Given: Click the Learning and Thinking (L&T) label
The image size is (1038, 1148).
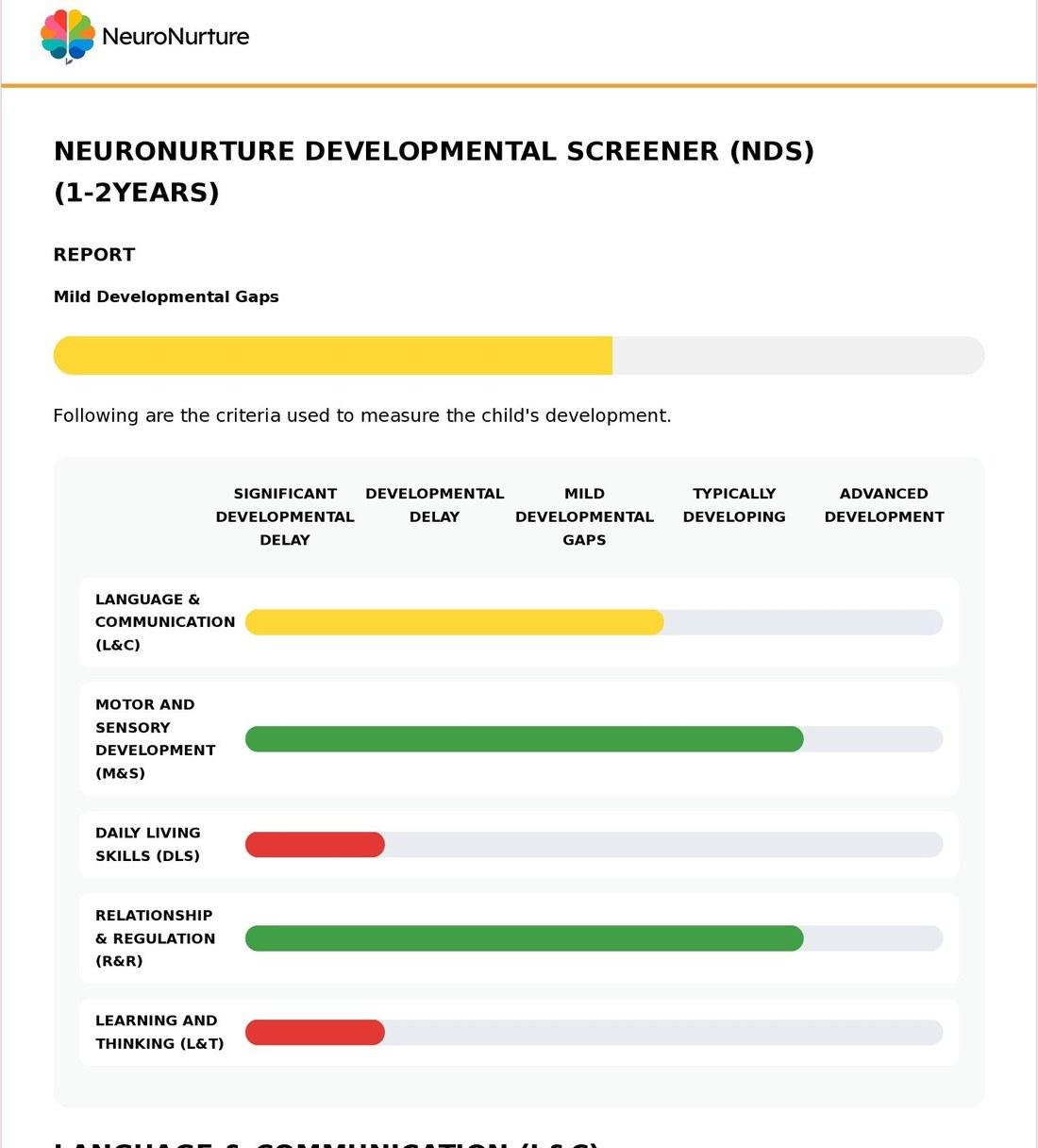Looking at the screenshot, I should click(159, 1032).
